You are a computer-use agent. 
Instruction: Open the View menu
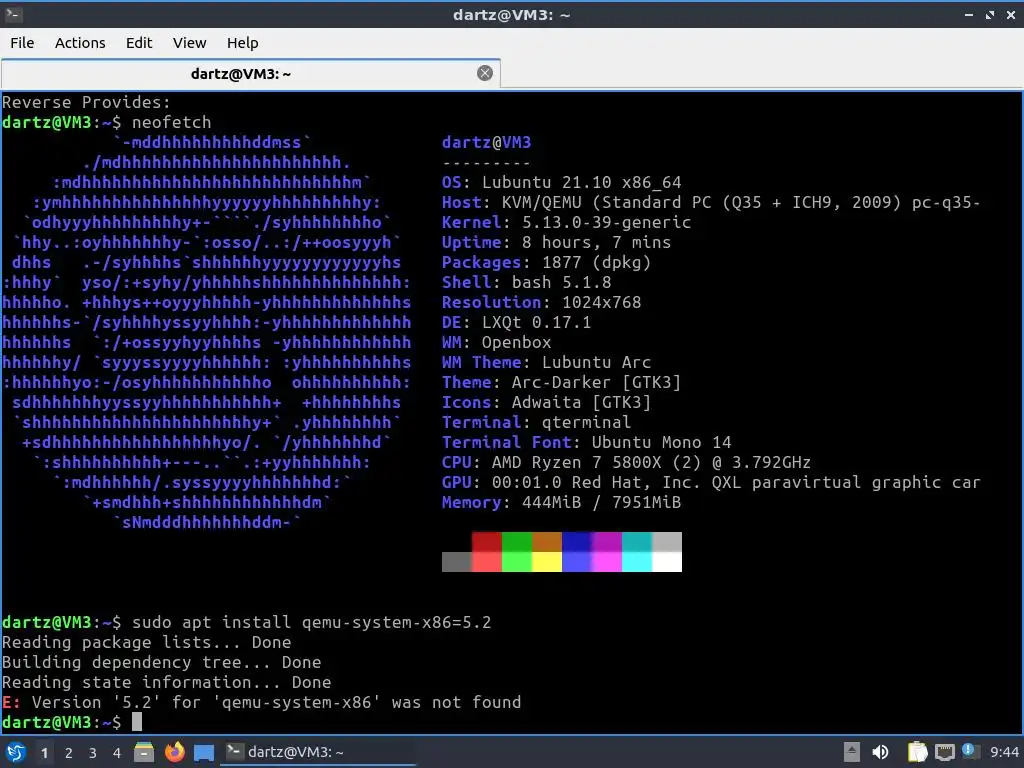coord(189,43)
